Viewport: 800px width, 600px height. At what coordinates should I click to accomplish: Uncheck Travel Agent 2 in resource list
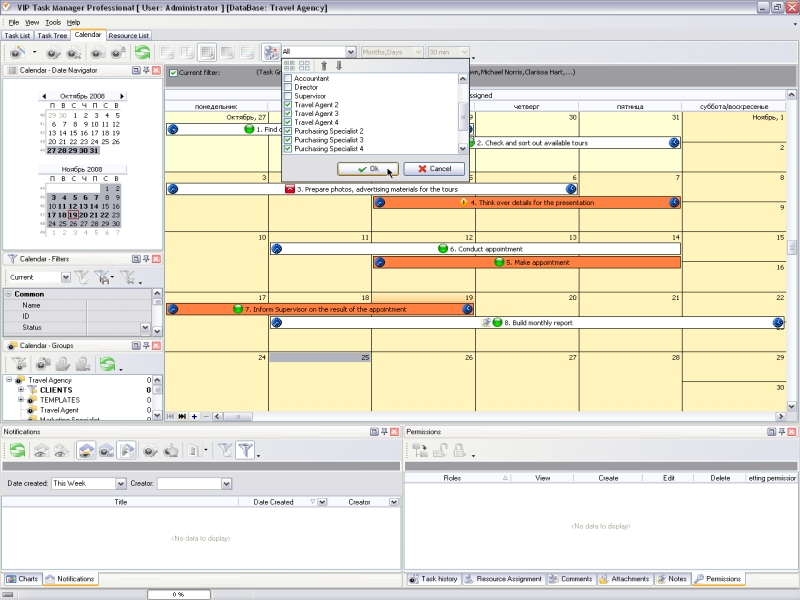pos(289,105)
